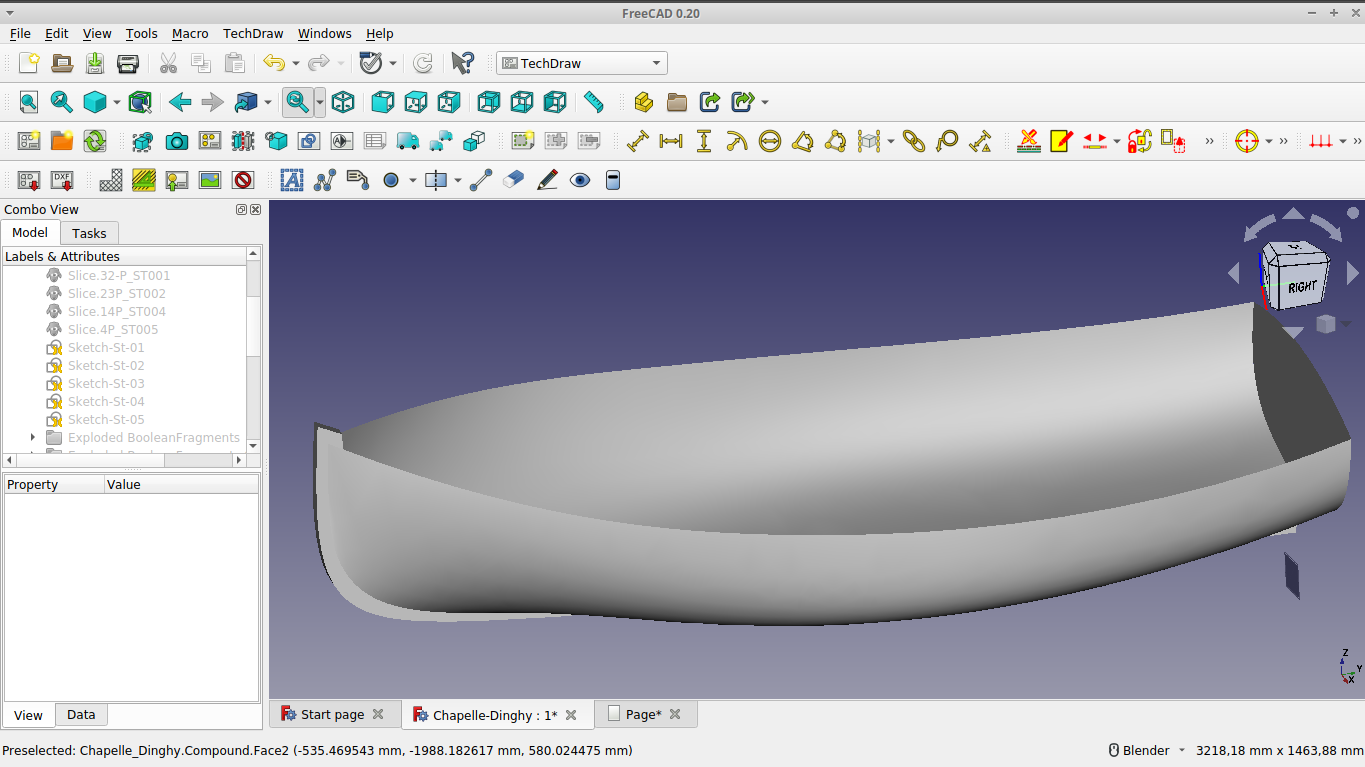Click the Fit All magnifier icon
The width and height of the screenshot is (1365, 767).
pyautogui.click(x=29, y=102)
